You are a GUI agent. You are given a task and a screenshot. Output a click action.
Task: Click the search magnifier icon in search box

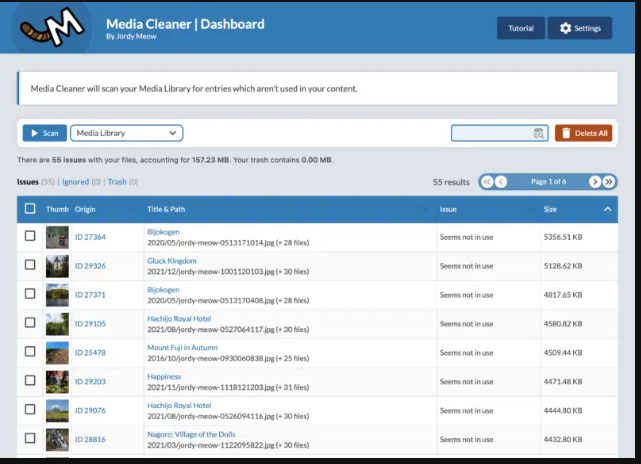(x=538, y=133)
